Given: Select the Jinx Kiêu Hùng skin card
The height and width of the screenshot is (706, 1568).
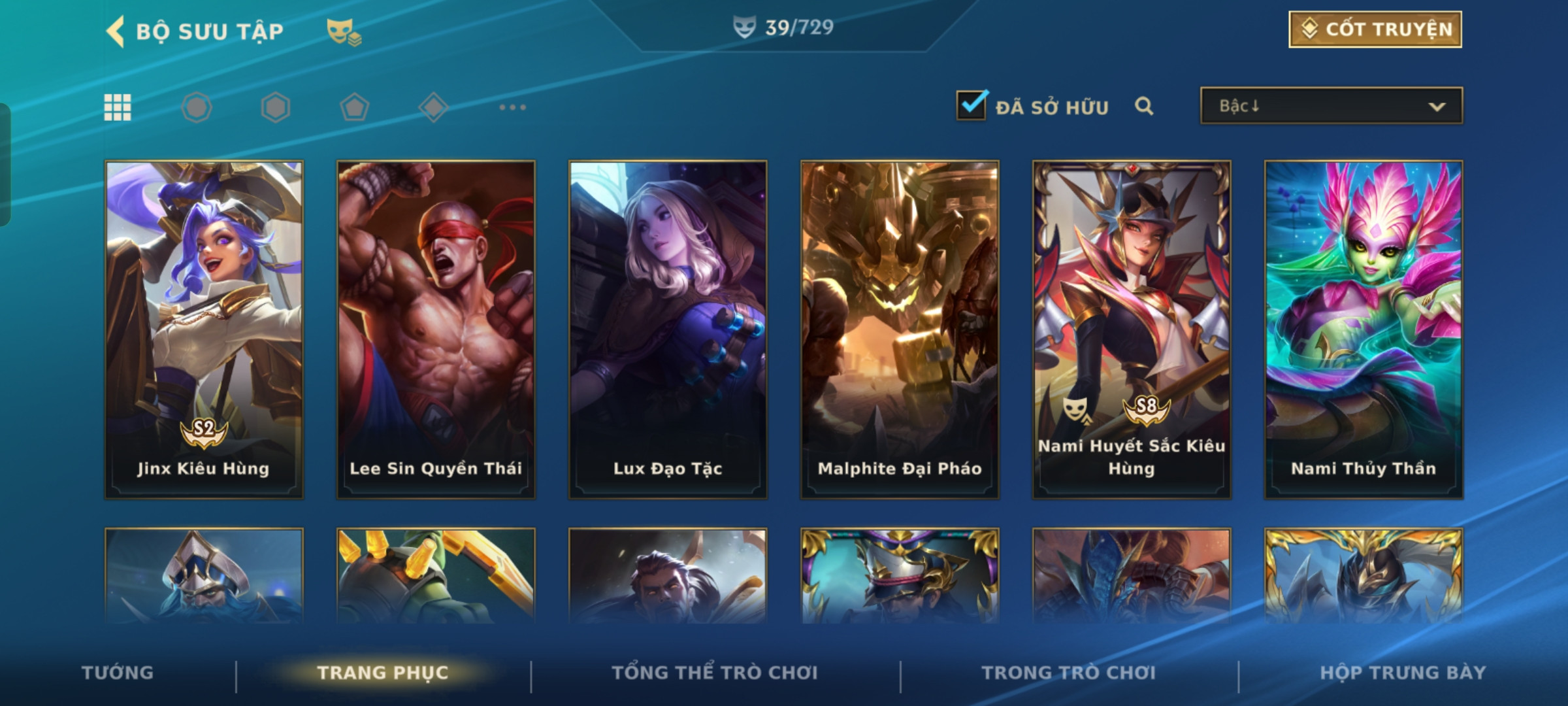Looking at the screenshot, I should tap(204, 330).
